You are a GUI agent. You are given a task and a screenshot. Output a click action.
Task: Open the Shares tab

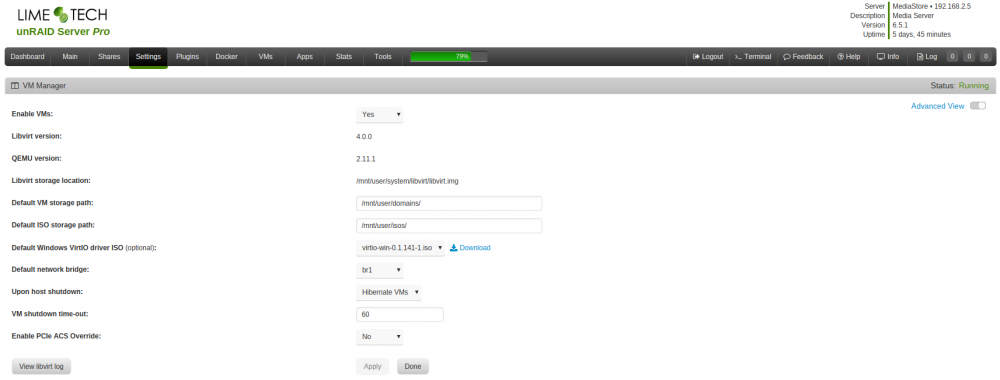(109, 57)
